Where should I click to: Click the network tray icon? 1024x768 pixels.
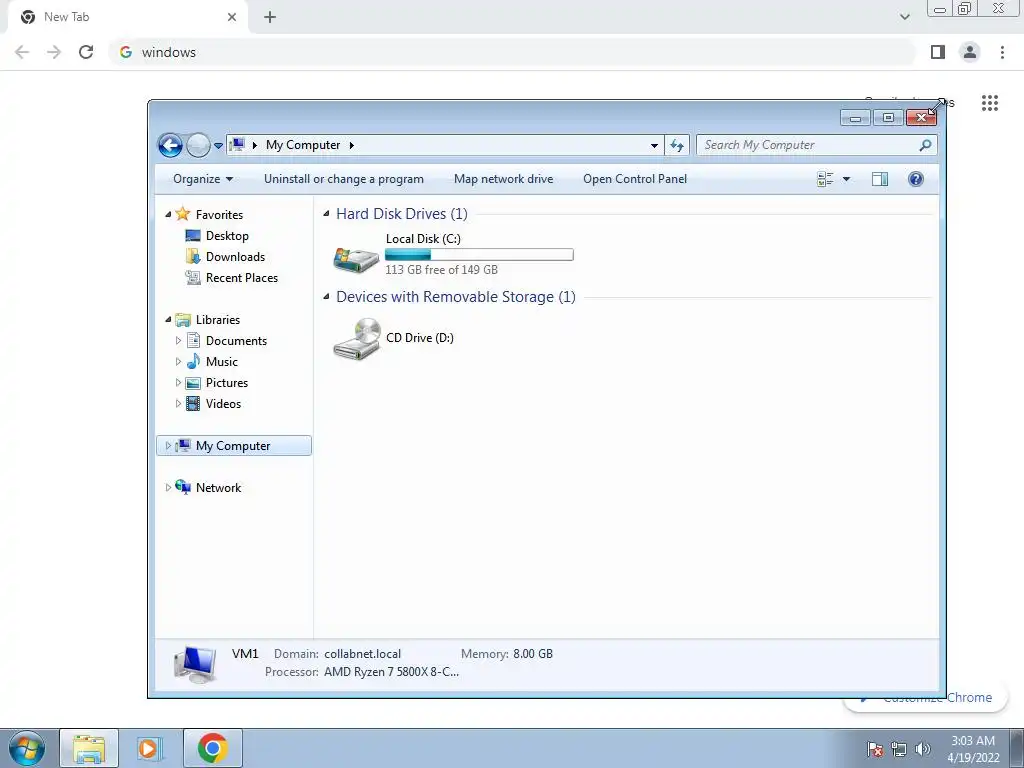[x=899, y=749]
